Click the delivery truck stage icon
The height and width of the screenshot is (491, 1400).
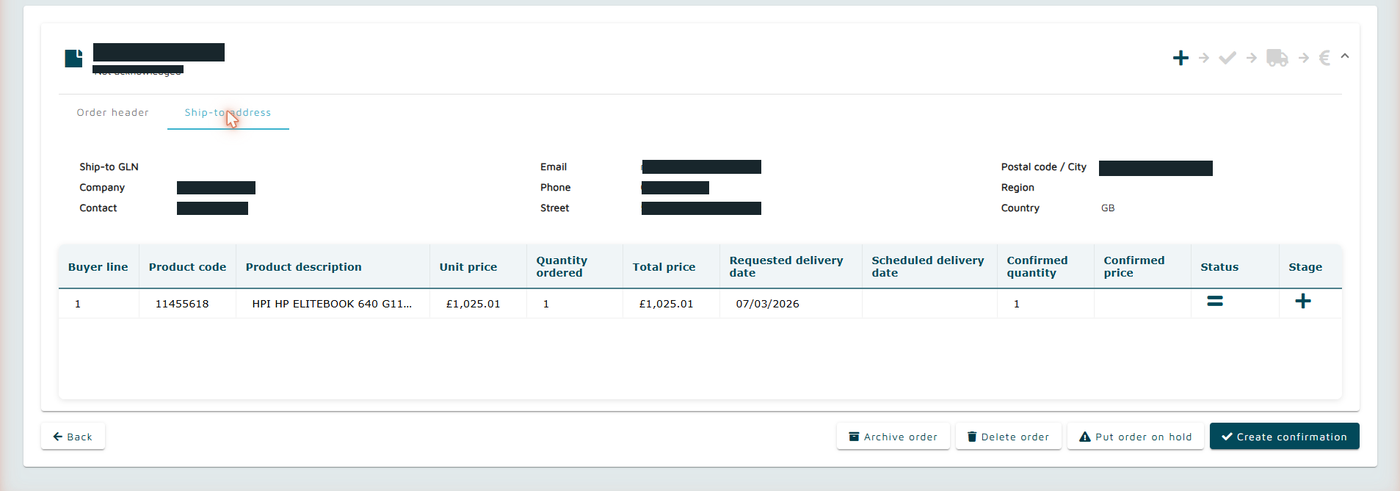(x=1277, y=58)
